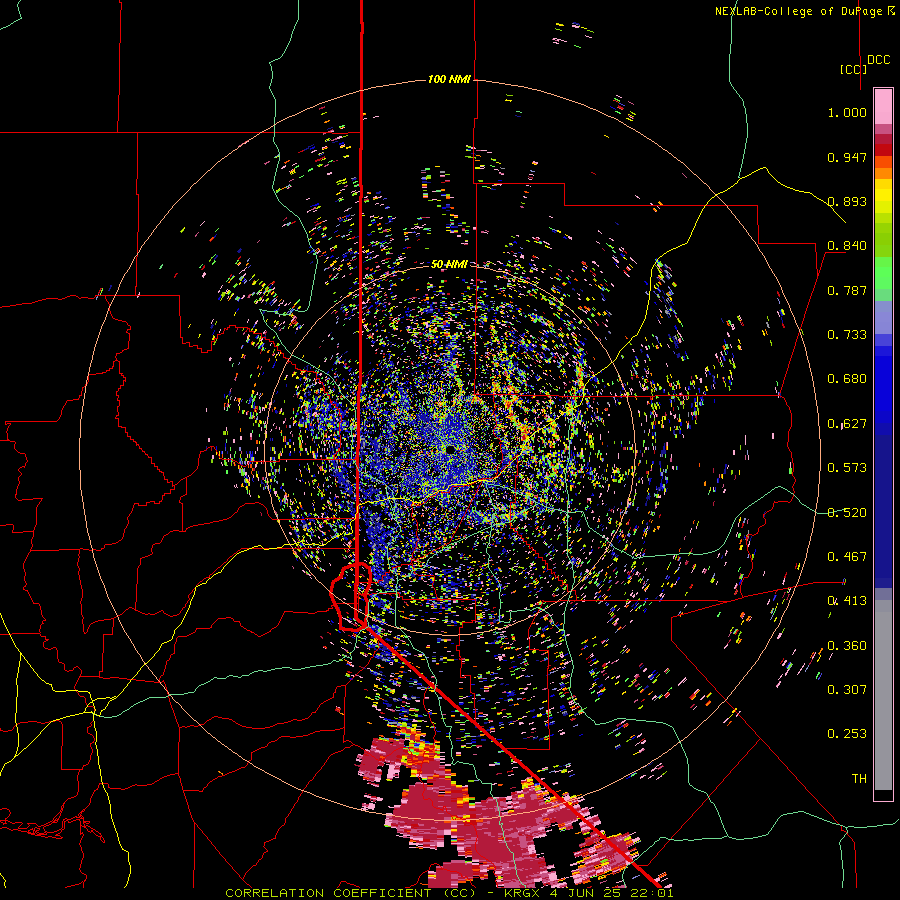
Task: Click the 0.360 legend value
Action: [847, 646]
